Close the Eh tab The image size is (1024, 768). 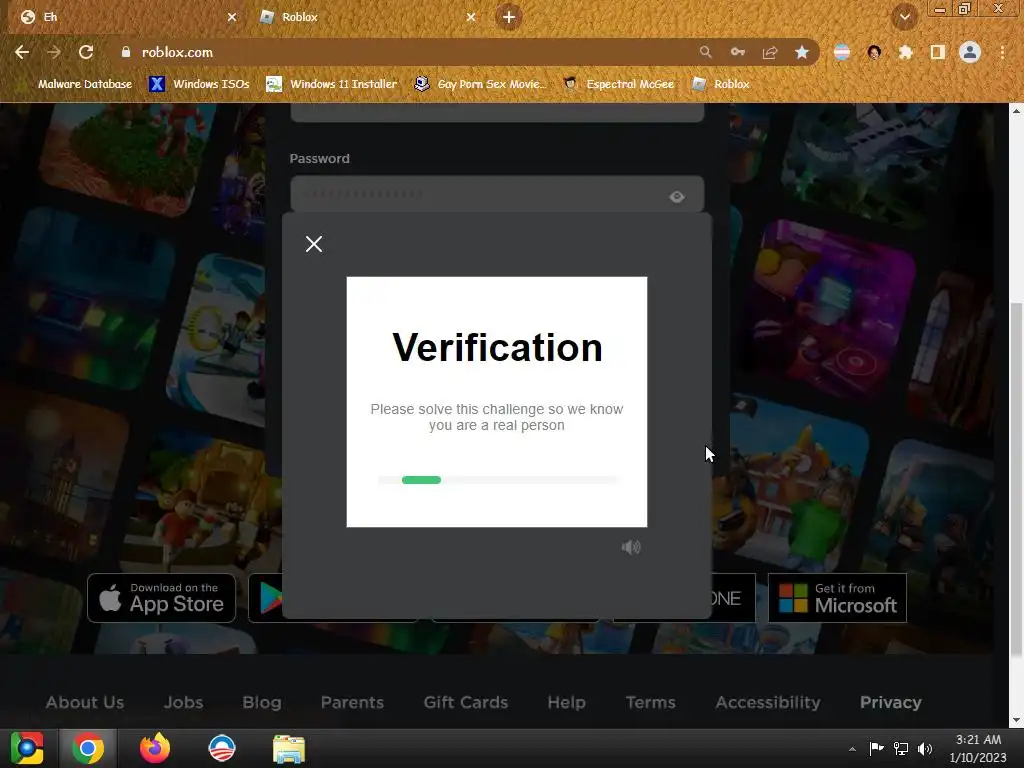232,17
